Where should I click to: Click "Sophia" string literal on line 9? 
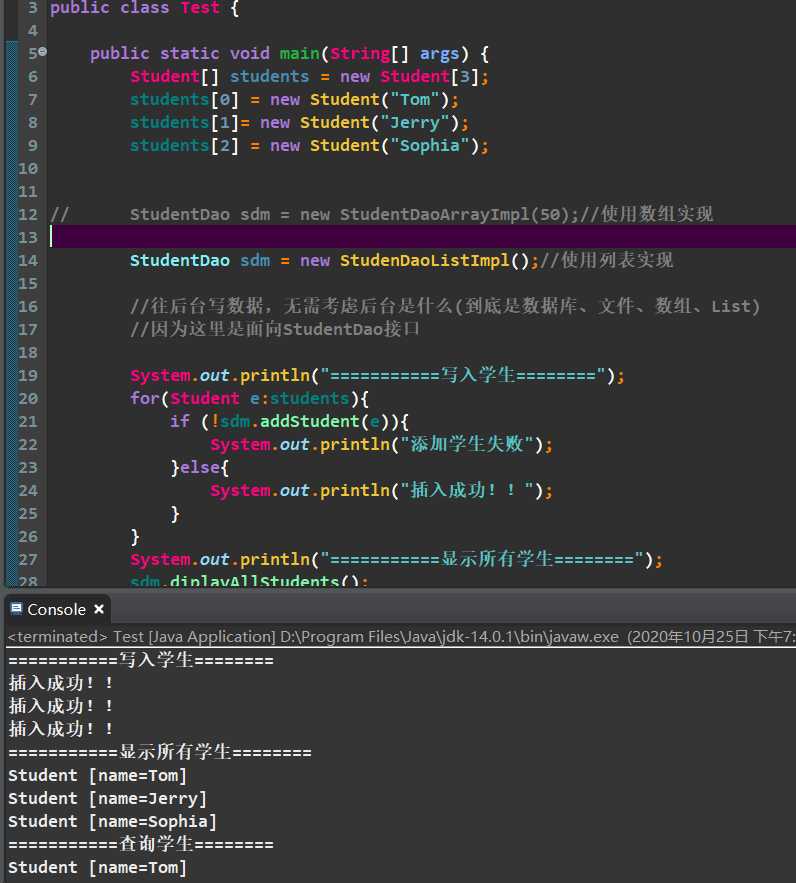(430, 145)
